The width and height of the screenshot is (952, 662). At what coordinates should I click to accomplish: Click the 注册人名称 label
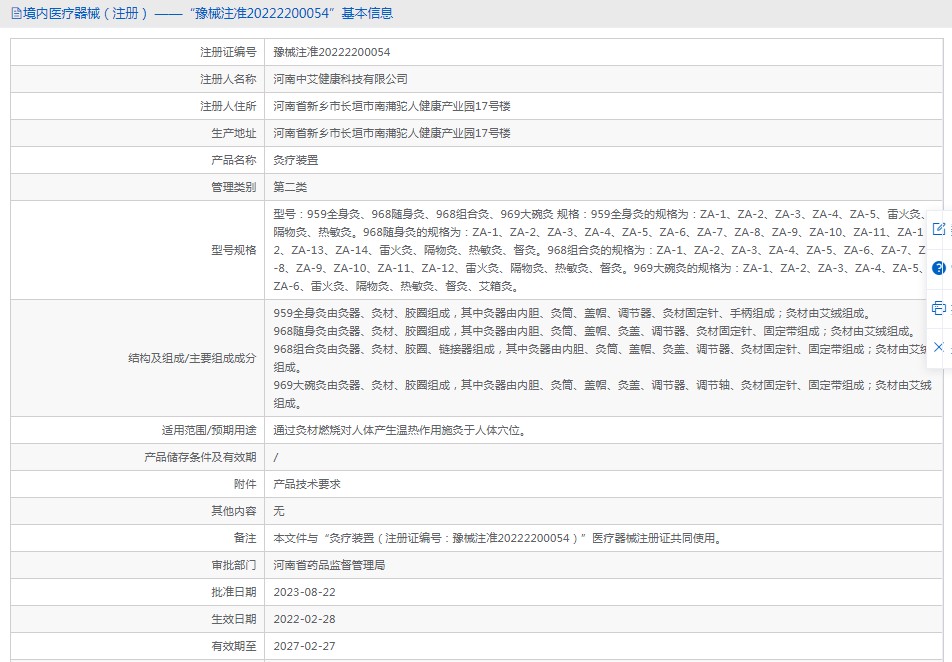coord(228,79)
